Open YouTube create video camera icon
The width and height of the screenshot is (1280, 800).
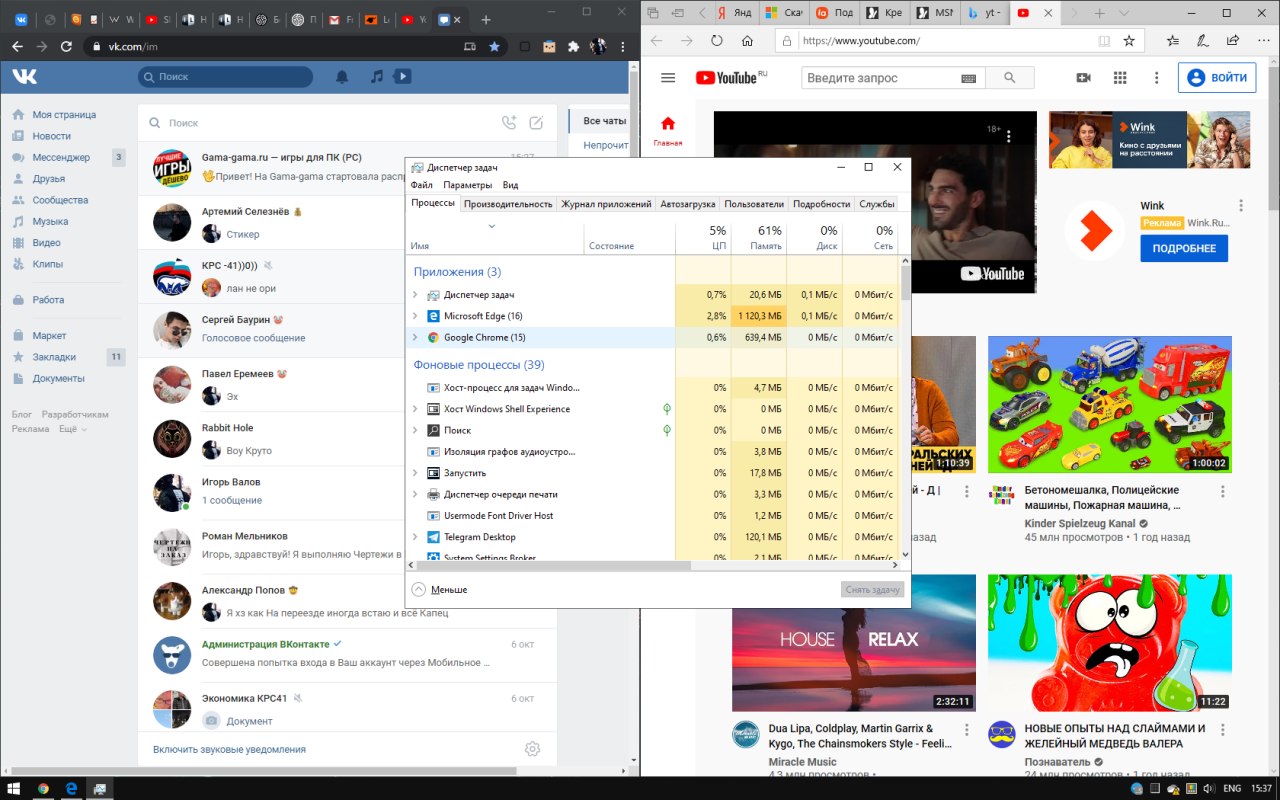[x=1083, y=78]
